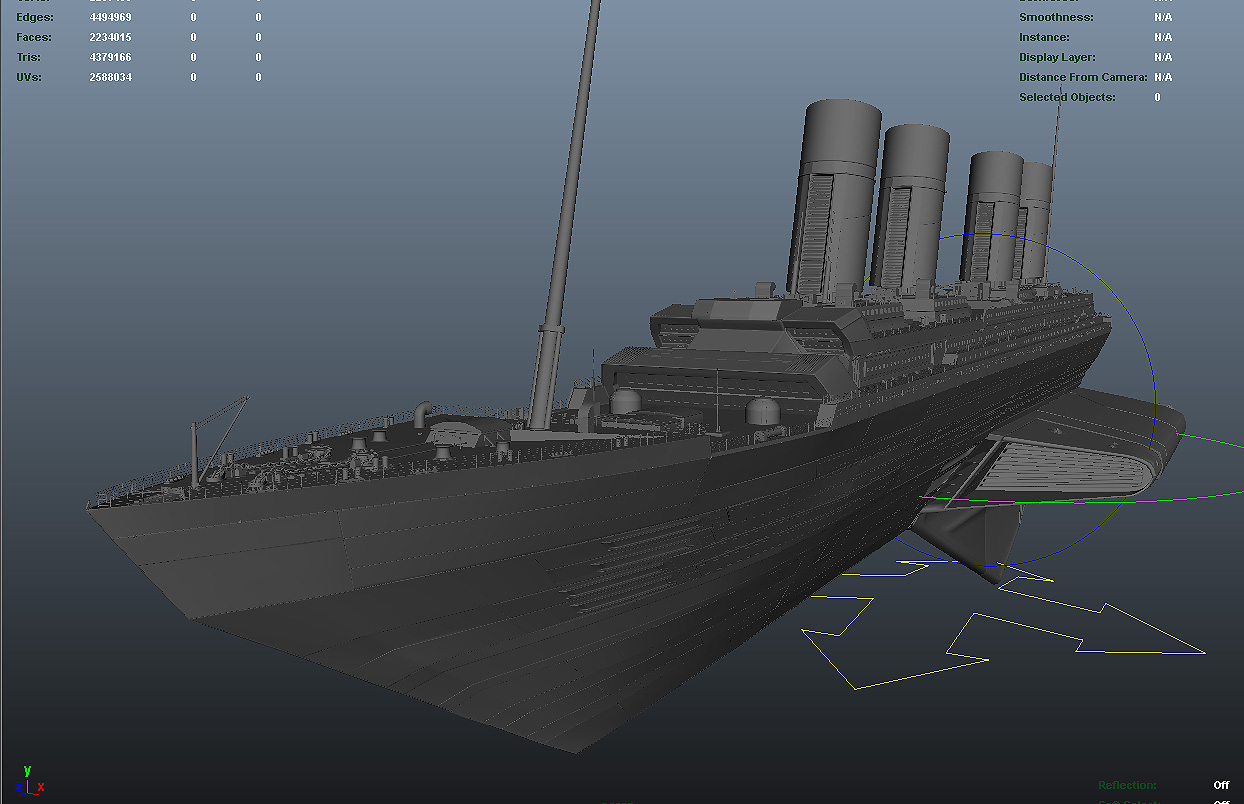This screenshot has height=804, width=1244.
Task: Click the Tris label in the poly count HUD
Action: click(x=28, y=57)
